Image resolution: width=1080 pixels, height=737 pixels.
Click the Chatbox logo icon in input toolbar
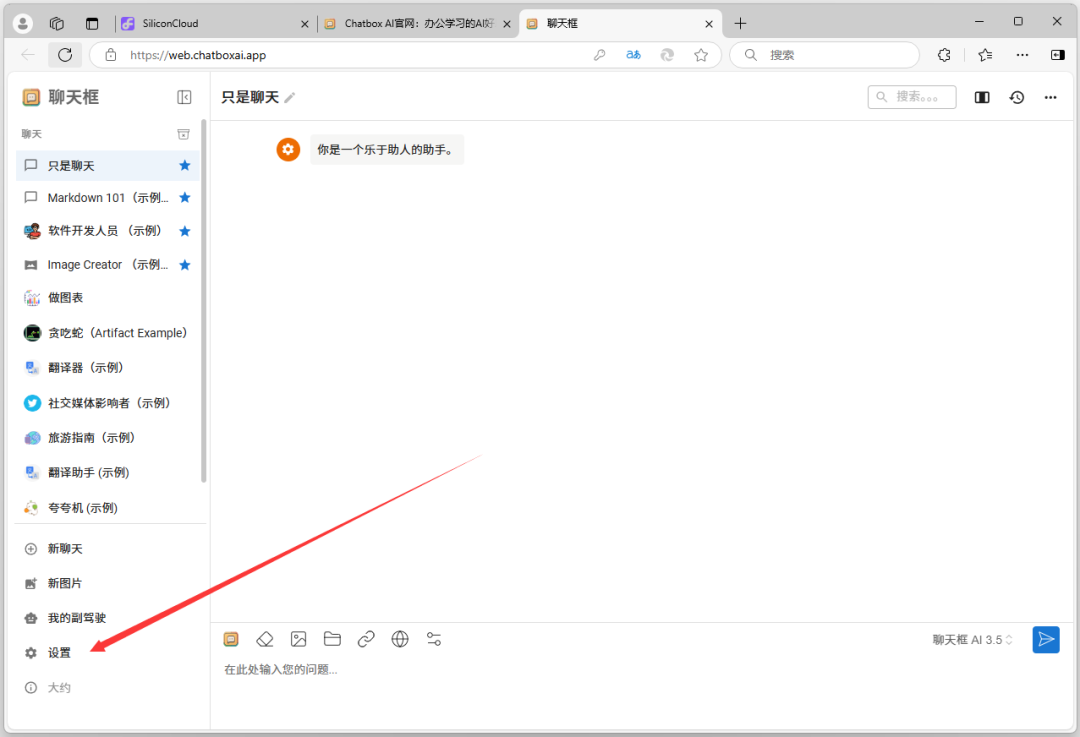(x=231, y=639)
